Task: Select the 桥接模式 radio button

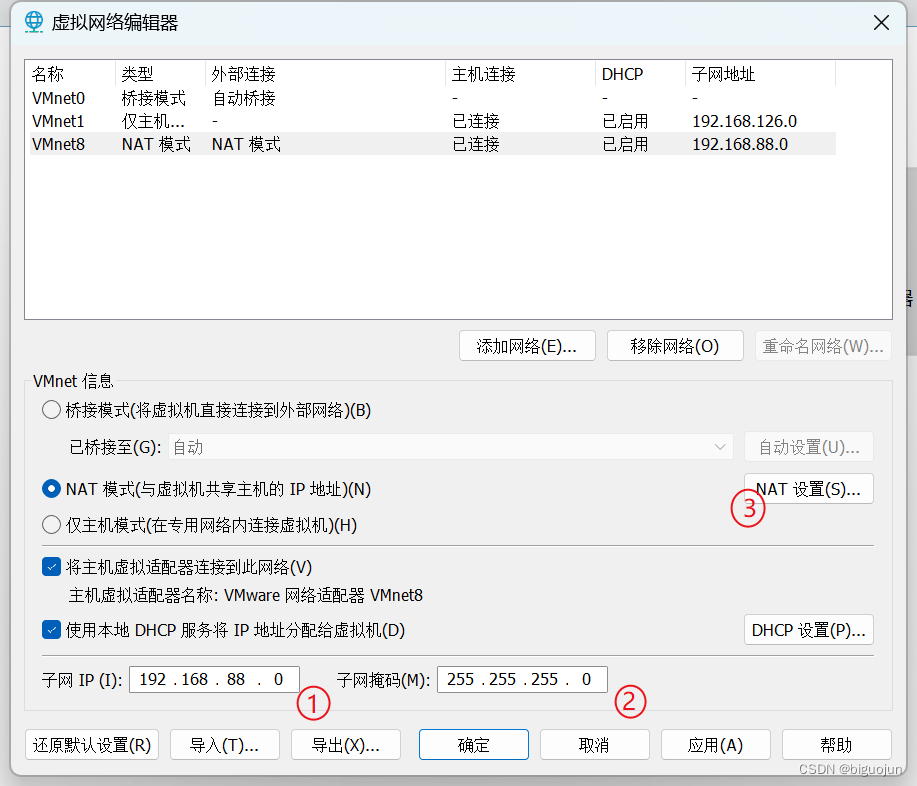Action: click(x=51, y=410)
